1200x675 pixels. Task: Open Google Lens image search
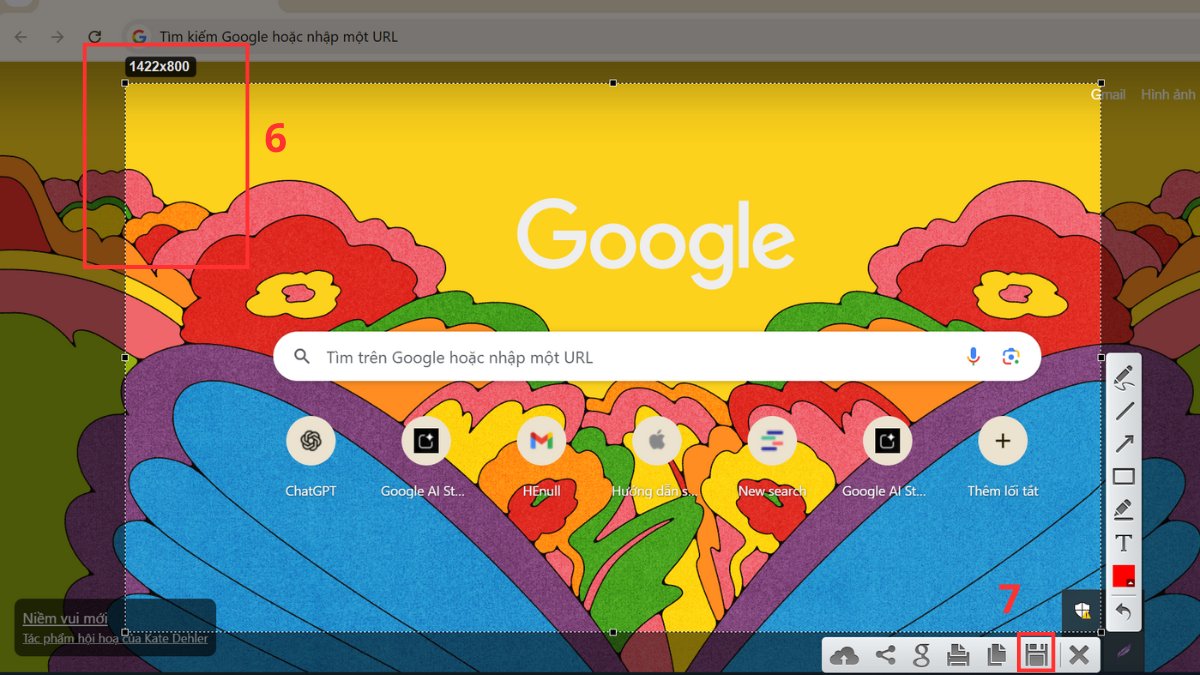tap(1011, 357)
